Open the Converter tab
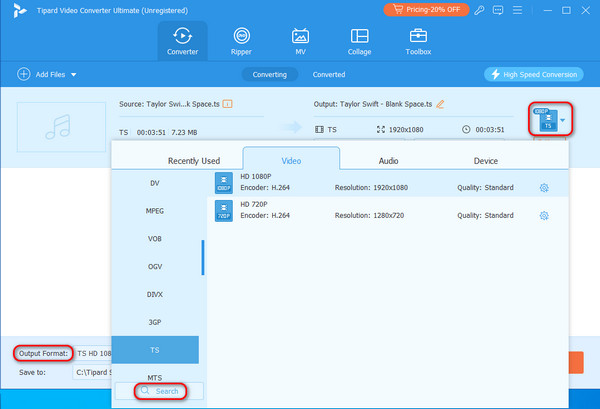Viewport: 600px width, 409px height. pos(182,41)
